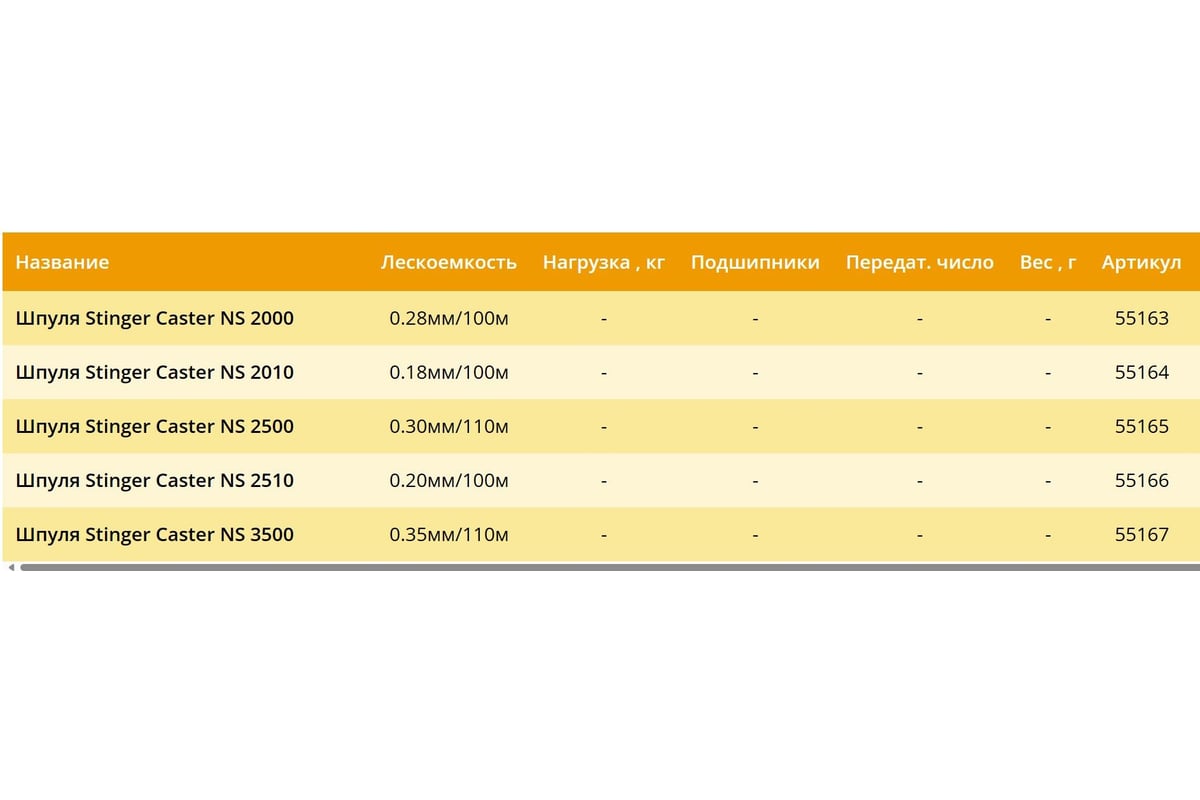
Task: Click article number 55166
Action: 1142,481
